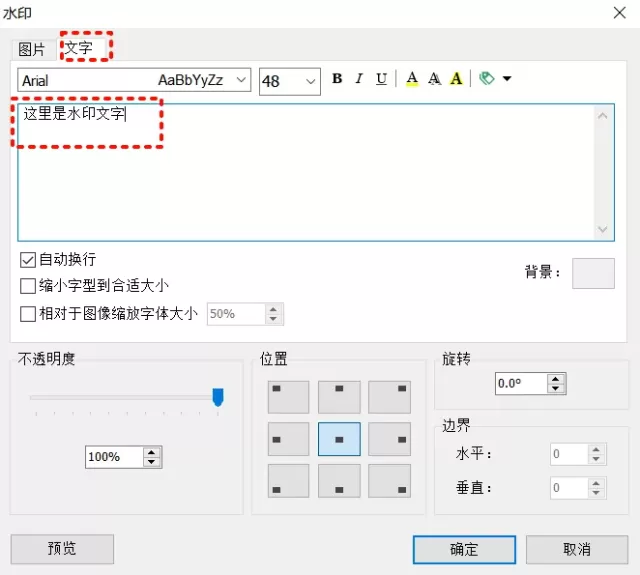Set position to bottom-right
The width and height of the screenshot is (640, 575).
[389, 481]
